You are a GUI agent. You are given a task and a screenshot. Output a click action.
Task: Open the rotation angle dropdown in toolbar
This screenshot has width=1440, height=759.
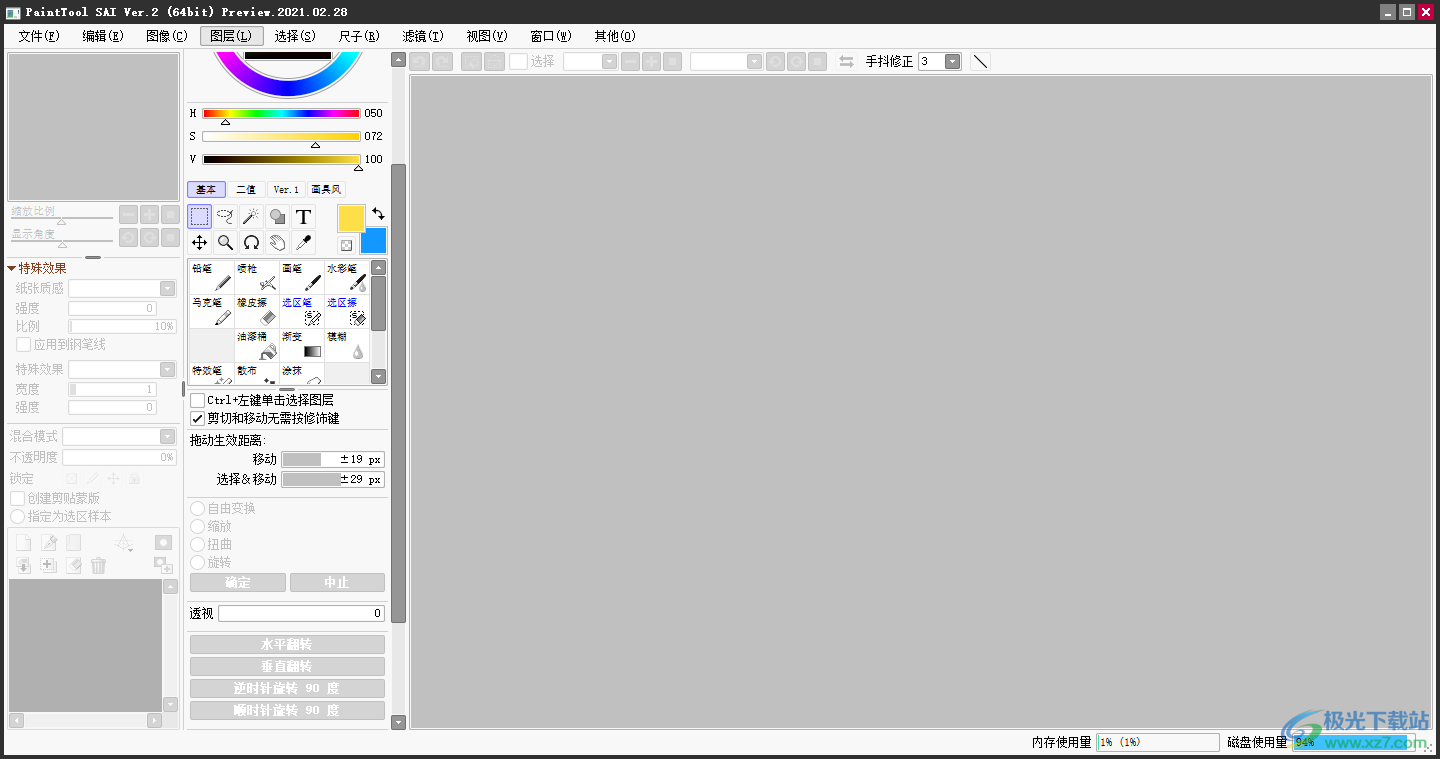(x=755, y=61)
